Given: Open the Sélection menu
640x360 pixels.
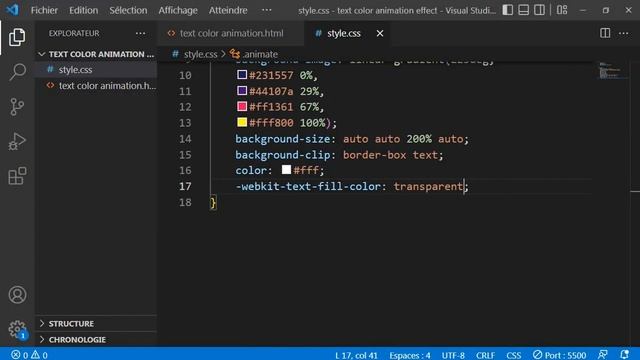Looking at the screenshot, I should (x=128, y=10).
